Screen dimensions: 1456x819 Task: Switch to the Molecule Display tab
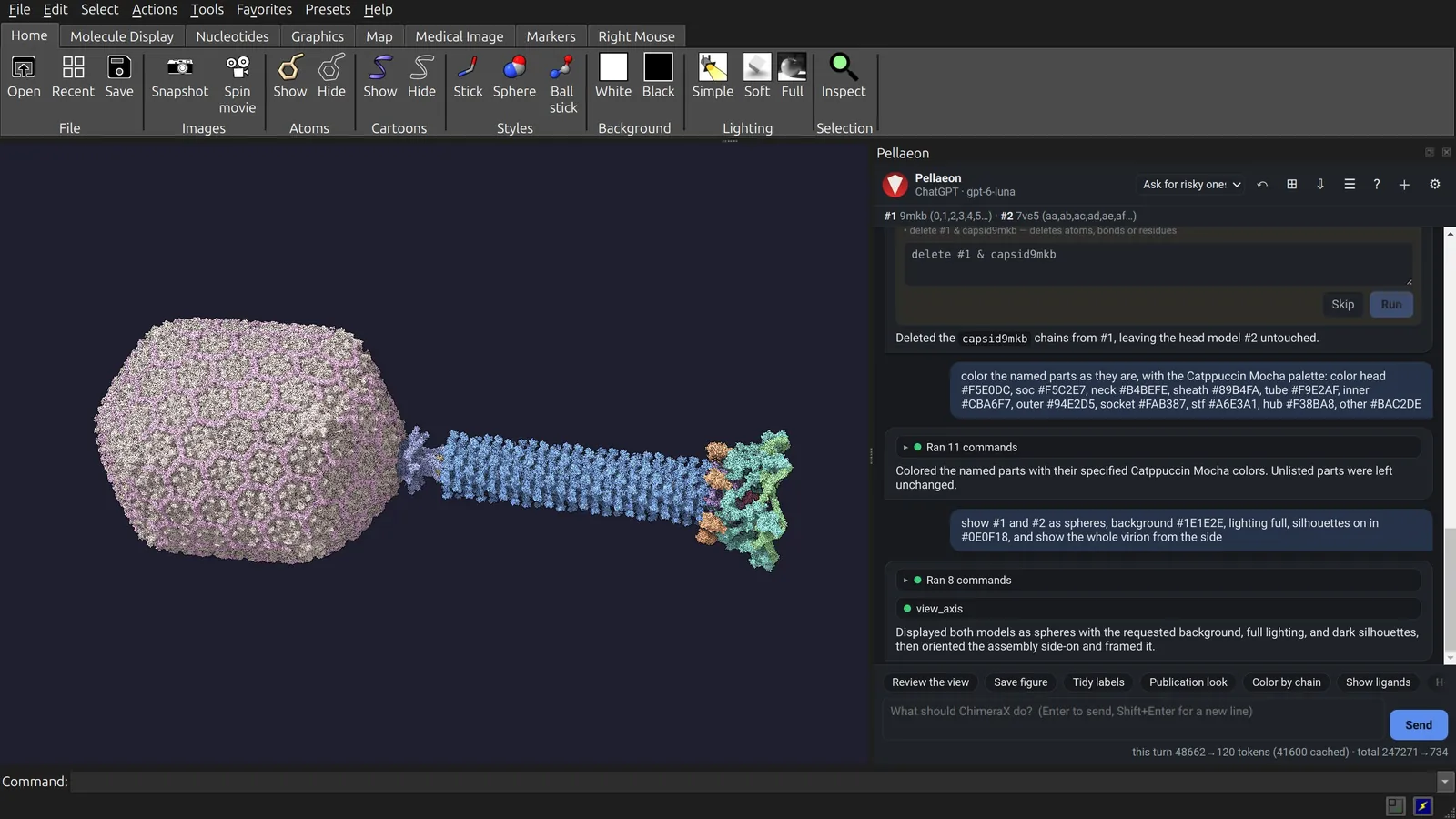(122, 36)
